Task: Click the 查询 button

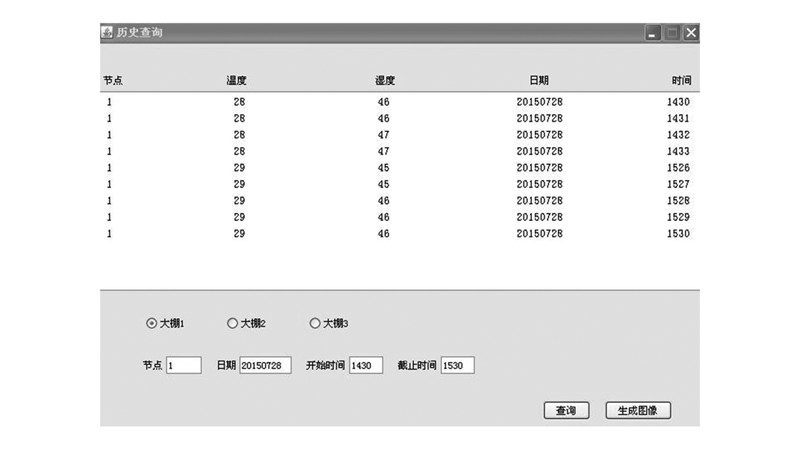Action: (566, 410)
